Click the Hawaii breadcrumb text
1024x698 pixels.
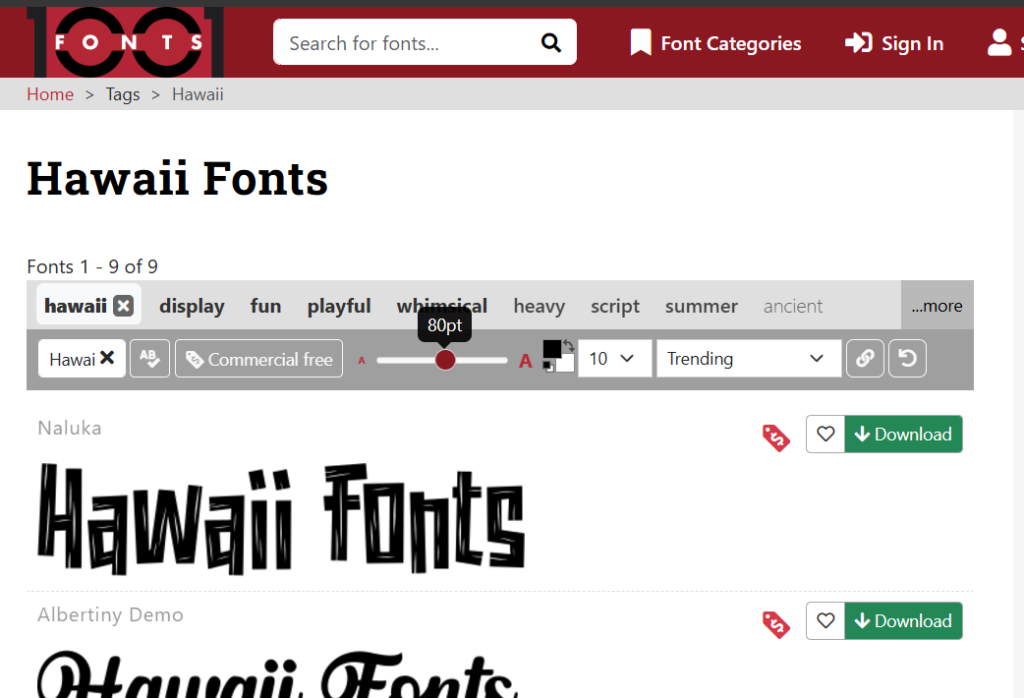(x=198, y=94)
